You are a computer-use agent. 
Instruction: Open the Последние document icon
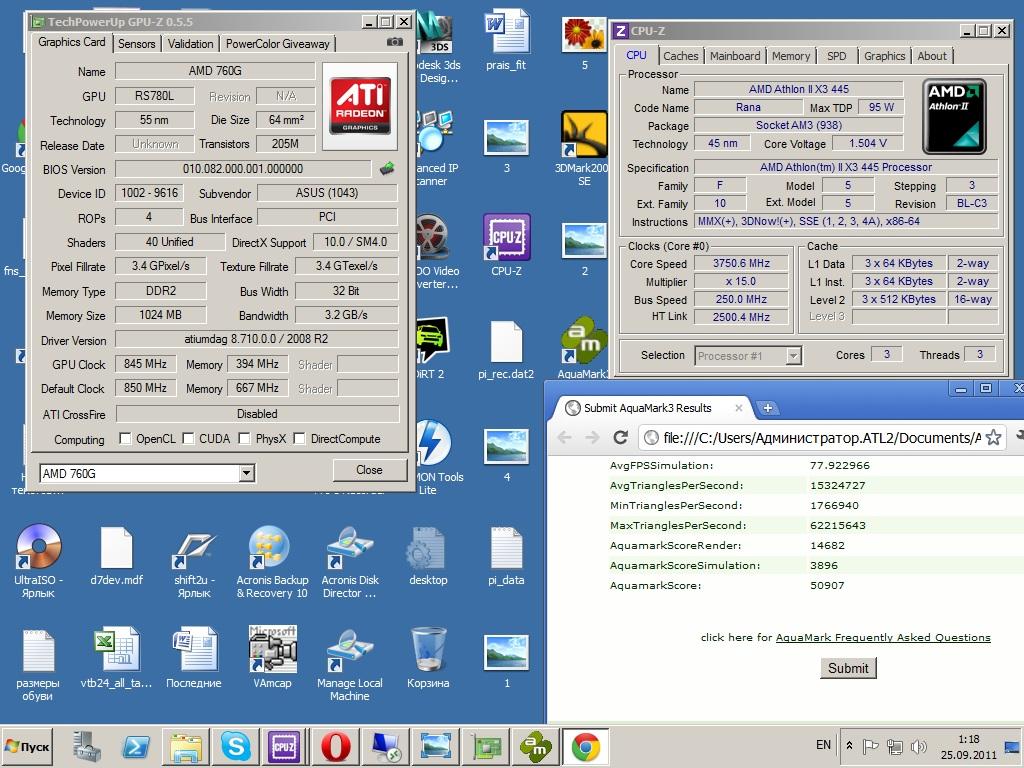pos(194,650)
